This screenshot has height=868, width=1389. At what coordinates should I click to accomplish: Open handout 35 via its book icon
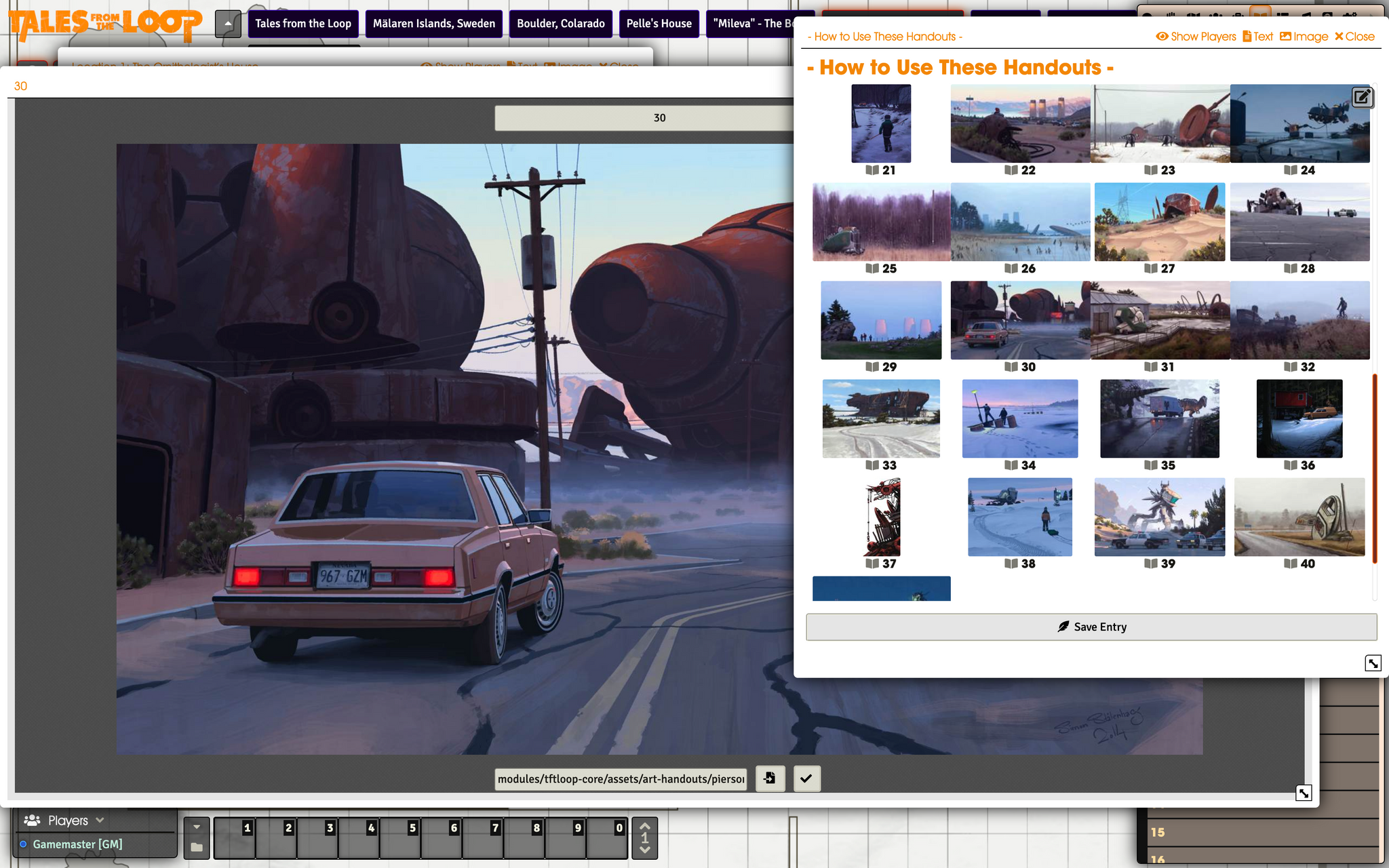[x=1151, y=465]
